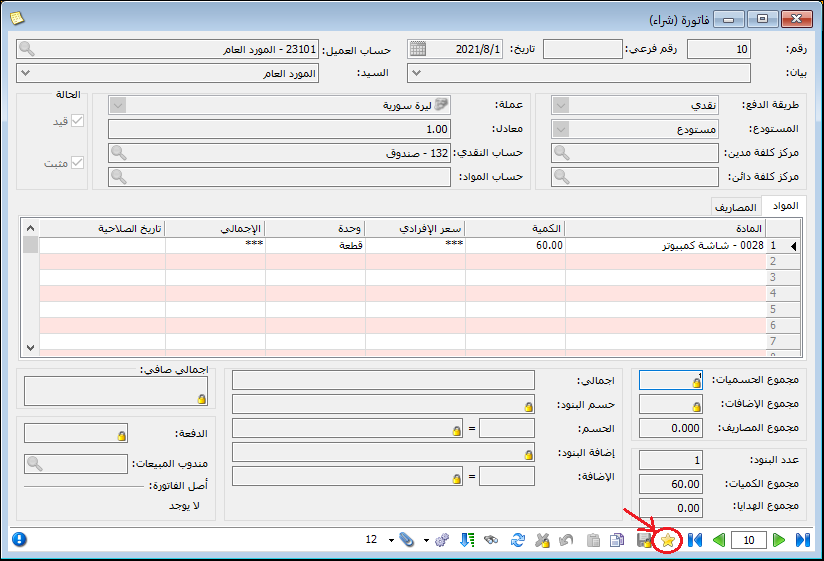Screen dimensions: 824x561
Task: Click the locked delete X icon
Action: 542,540
